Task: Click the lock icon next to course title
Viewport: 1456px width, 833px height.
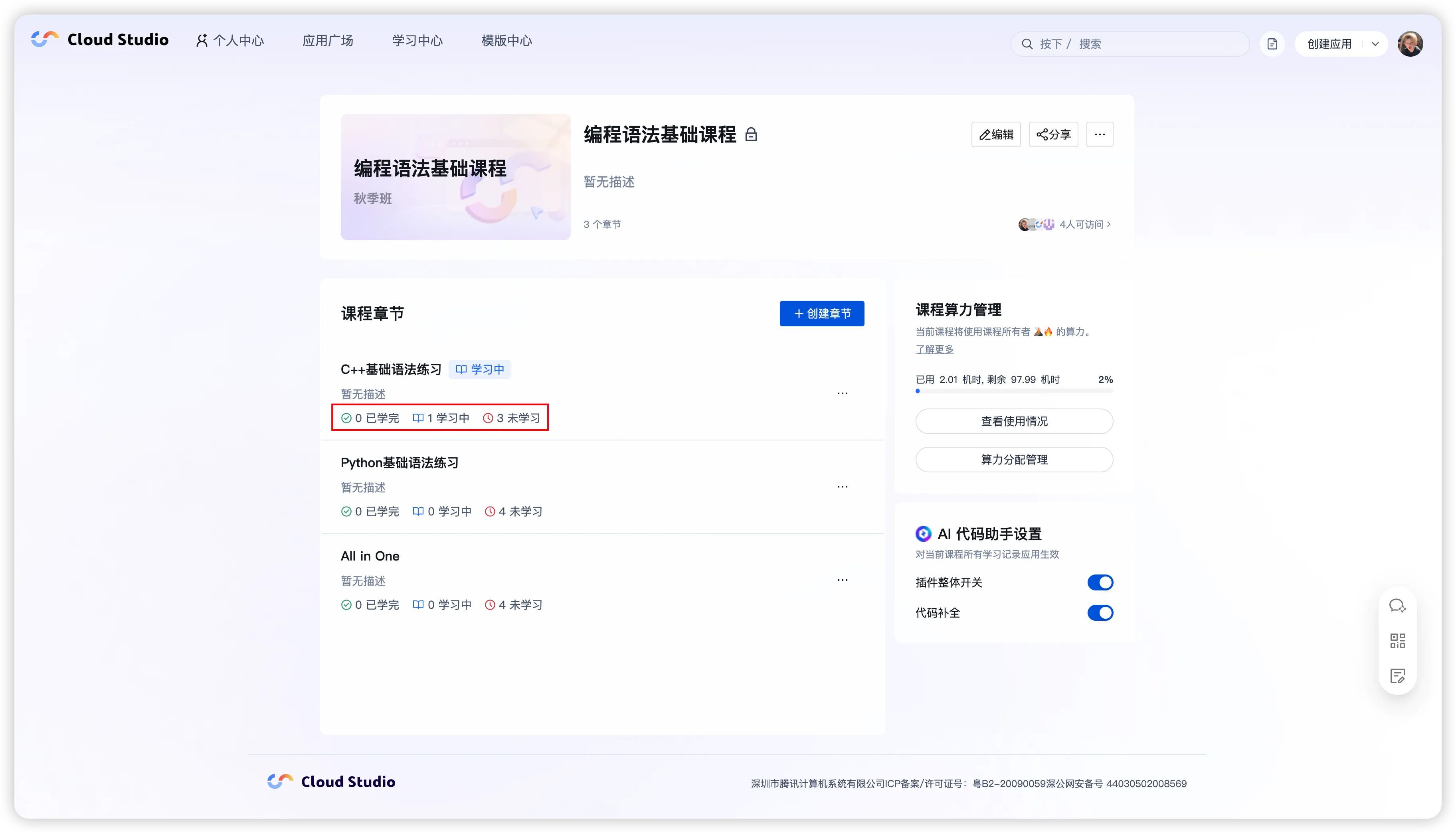Action: point(751,135)
